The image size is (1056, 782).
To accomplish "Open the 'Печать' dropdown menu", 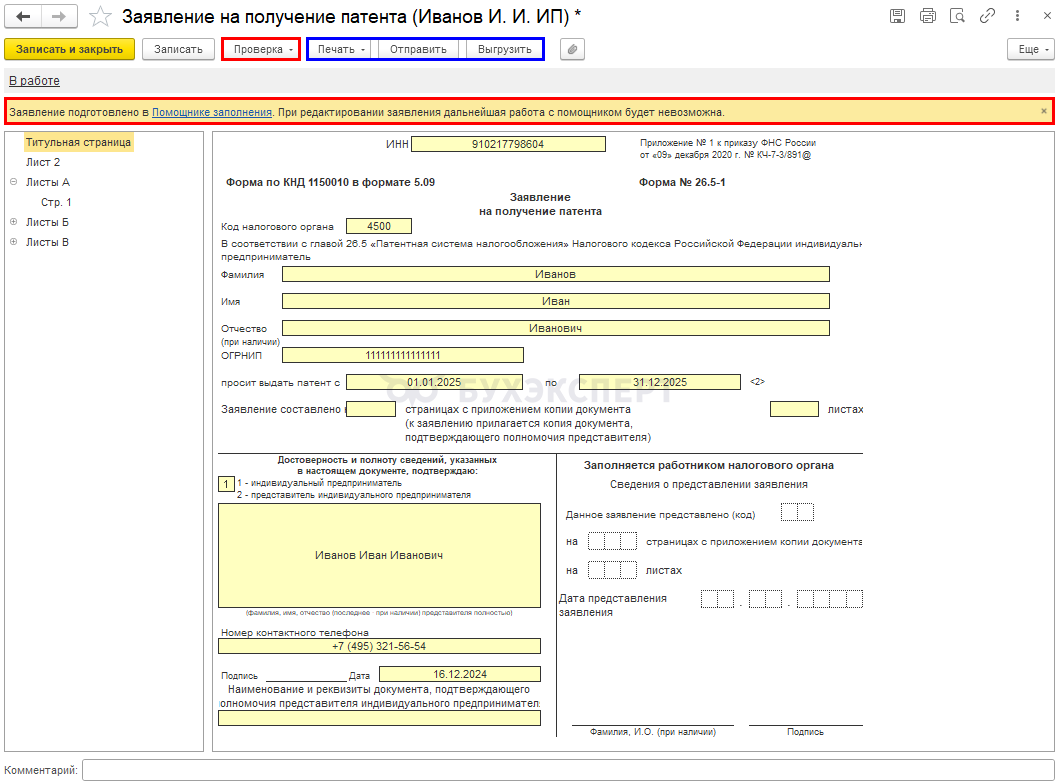I will click(341, 49).
